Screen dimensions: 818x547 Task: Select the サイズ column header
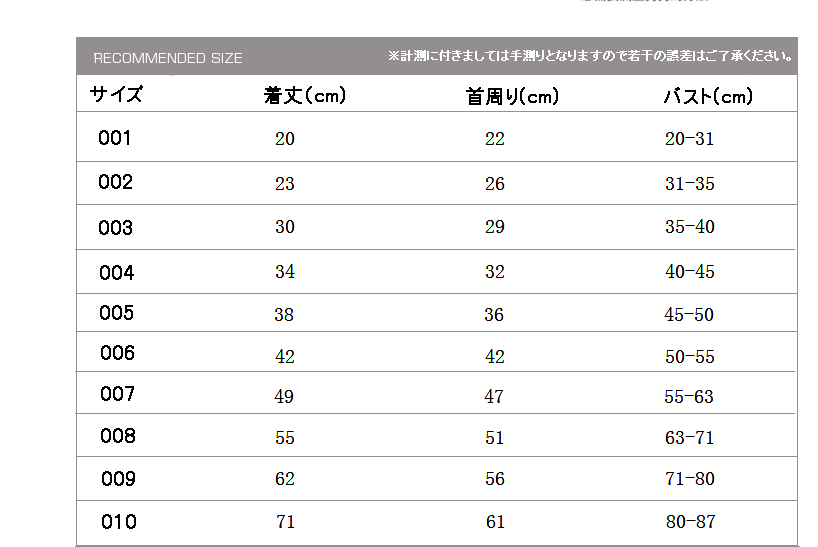pos(116,94)
